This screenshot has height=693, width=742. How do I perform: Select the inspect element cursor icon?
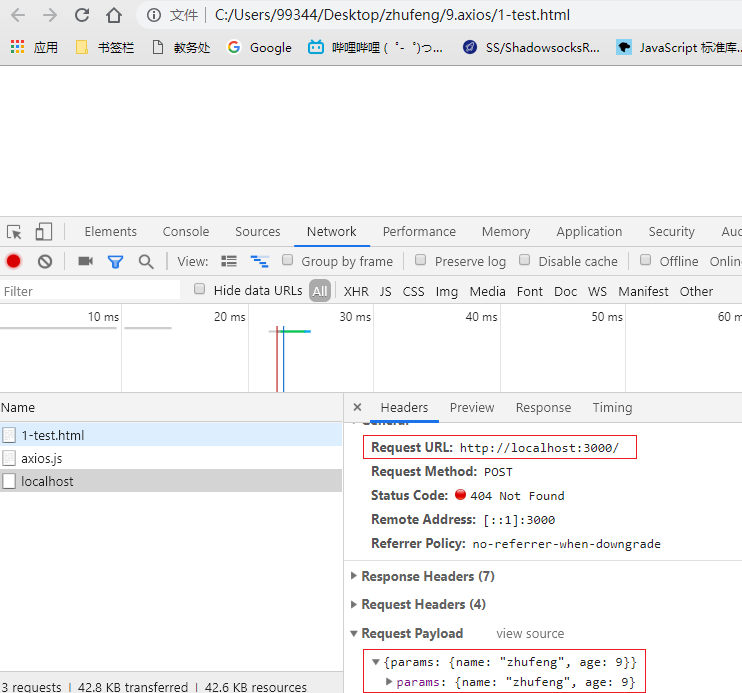coord(14,232)
